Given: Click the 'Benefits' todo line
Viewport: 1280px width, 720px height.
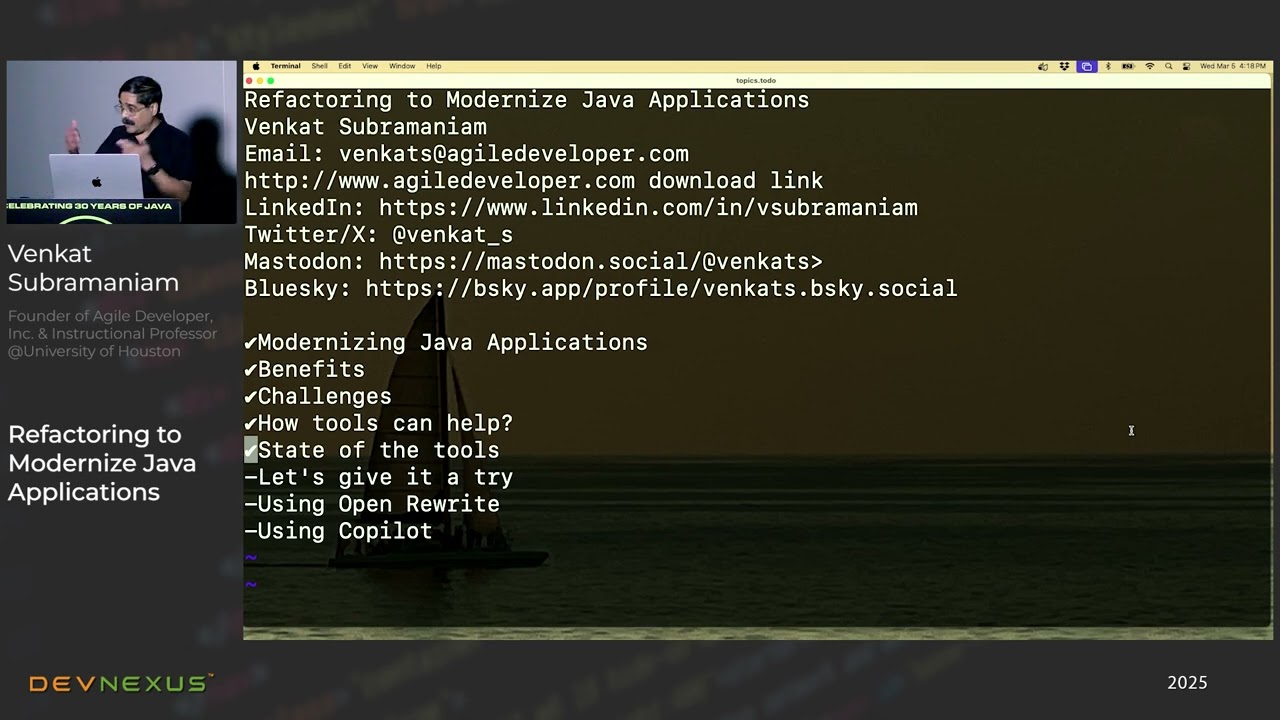Looking at the screenshot, I should [x=305, y=370].
